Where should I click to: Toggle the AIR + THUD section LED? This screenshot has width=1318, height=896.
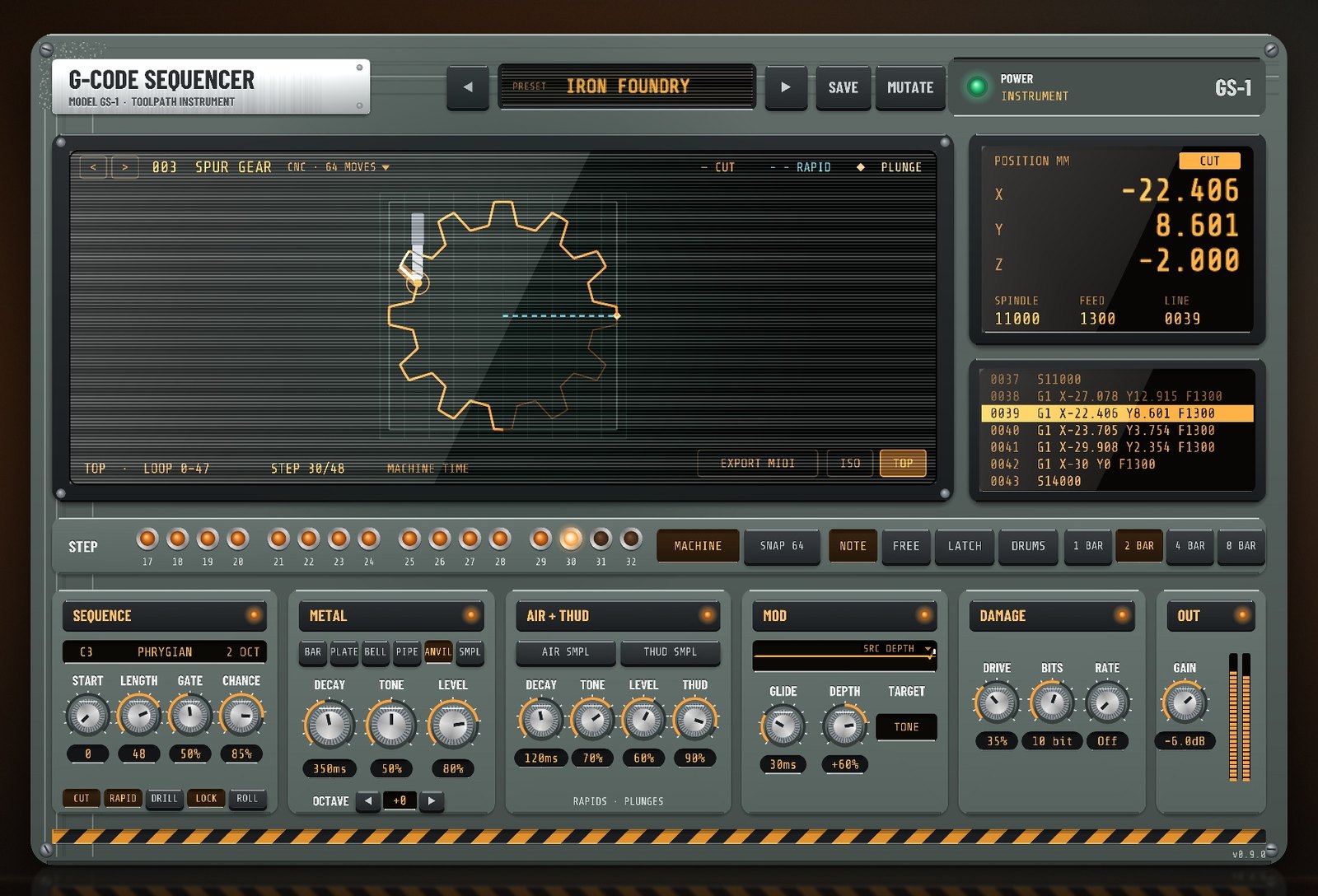coord(707,615)
